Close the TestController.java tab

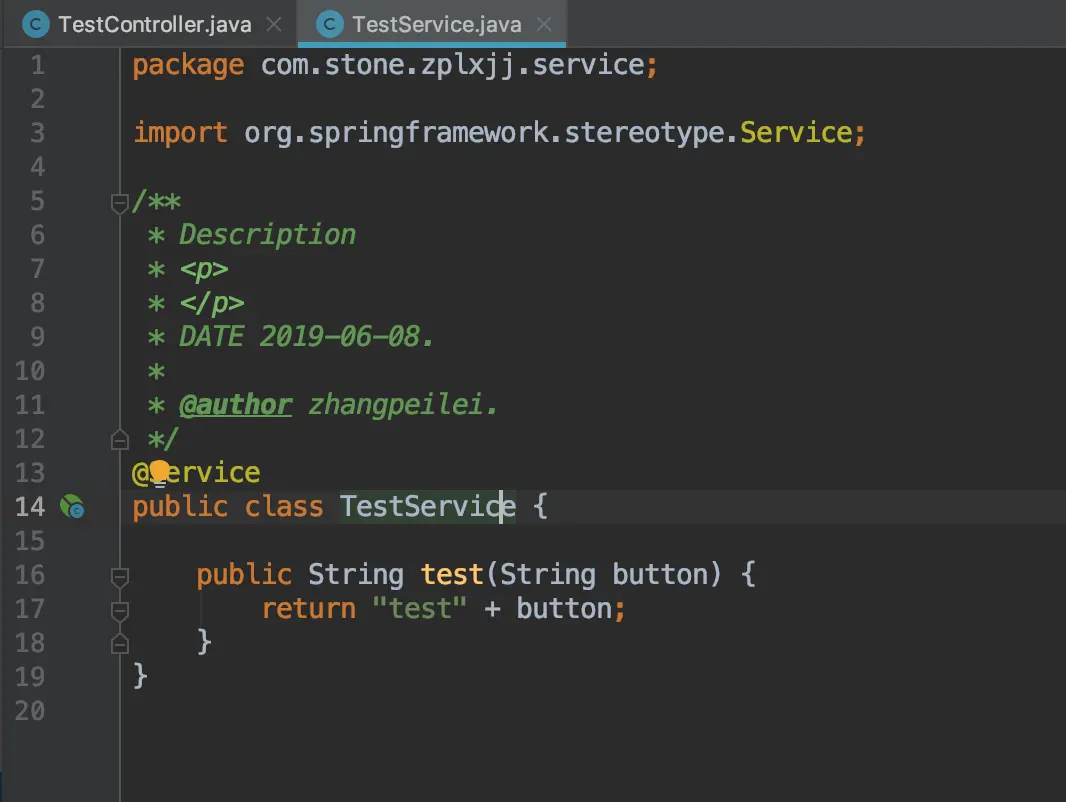[274, 24]
